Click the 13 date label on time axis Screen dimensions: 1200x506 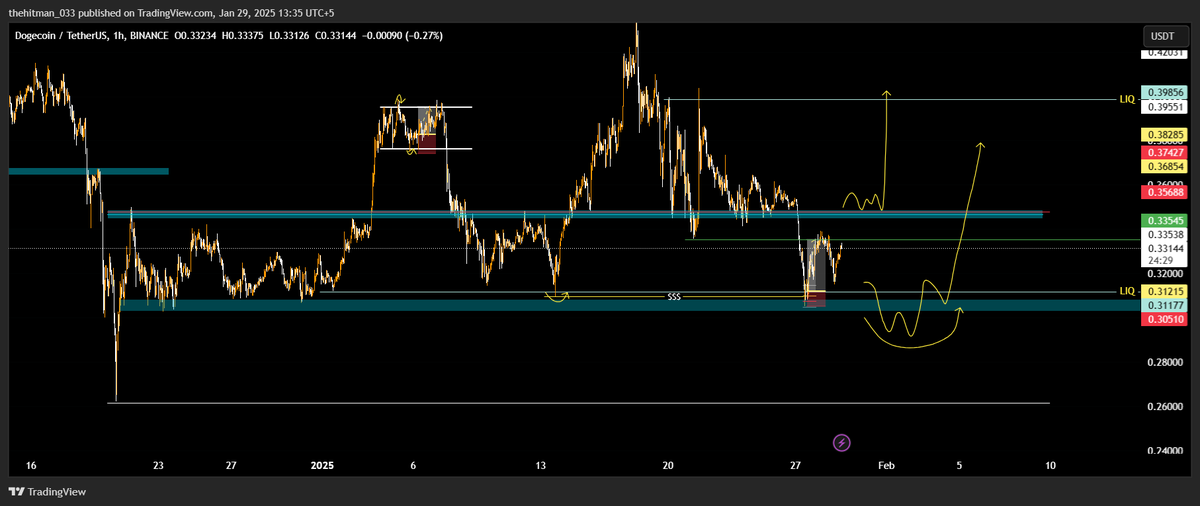pos(541,466)
